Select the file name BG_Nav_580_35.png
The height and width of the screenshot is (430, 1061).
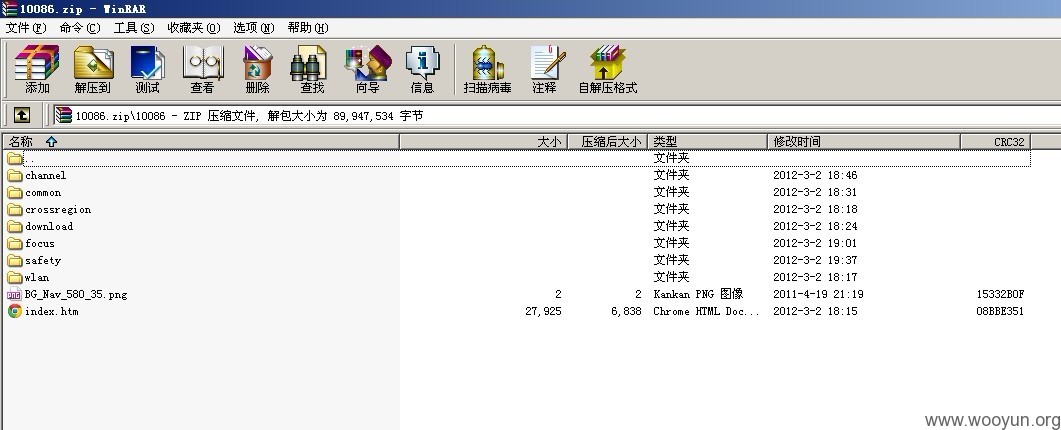pos(76,295)
